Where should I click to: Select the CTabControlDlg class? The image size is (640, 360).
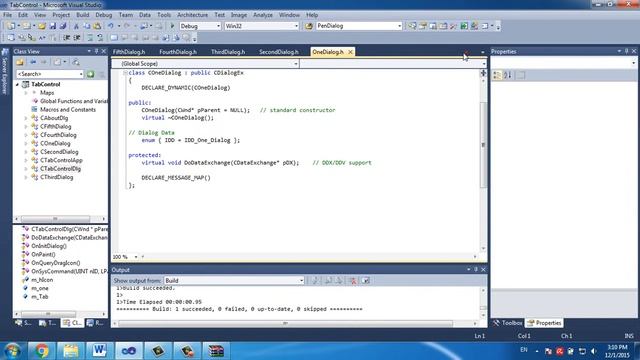tap(60, 169)
